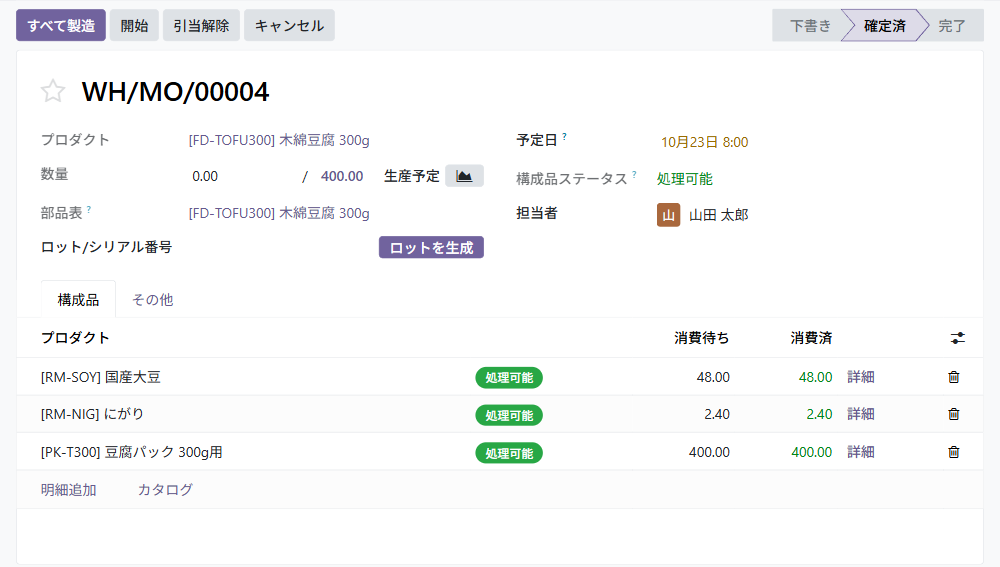Delete the にがり component row

point(953,414)
